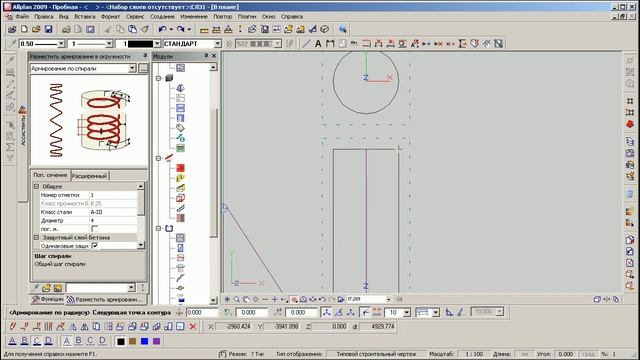Open the Справка menu
Screen dimensions: 640x360
(292, 17)
